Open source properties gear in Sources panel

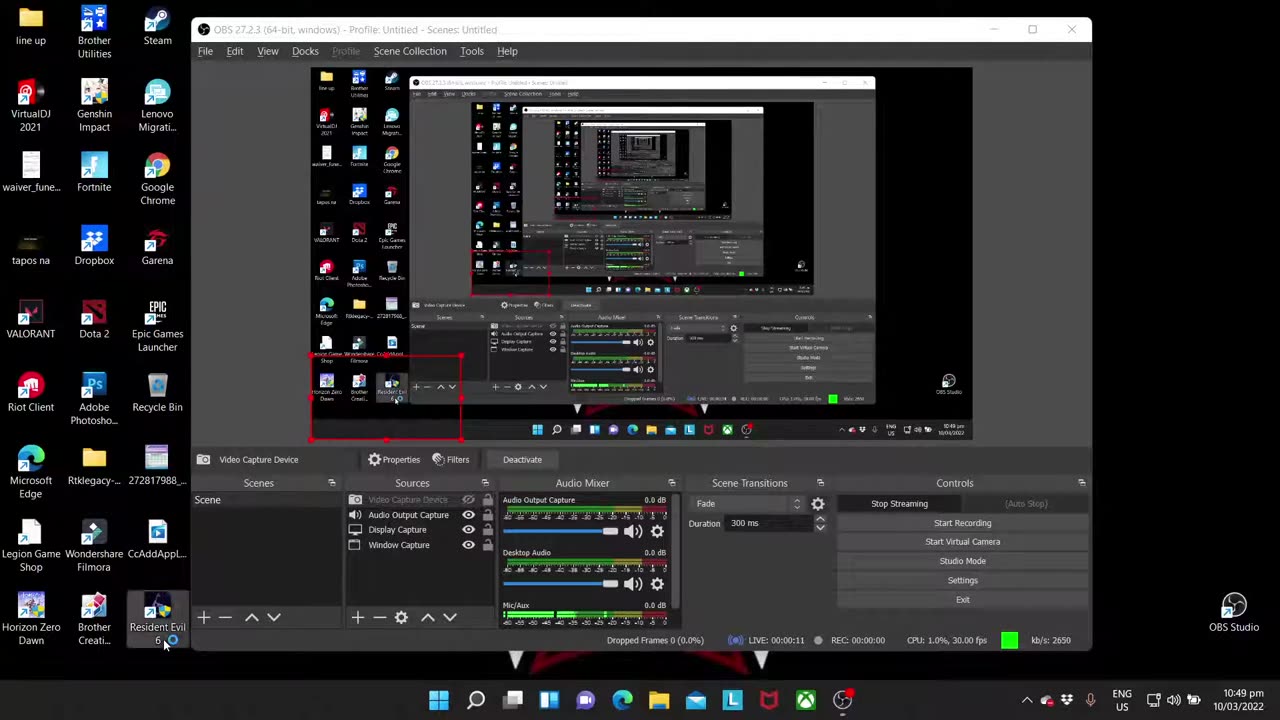[401, 617]
